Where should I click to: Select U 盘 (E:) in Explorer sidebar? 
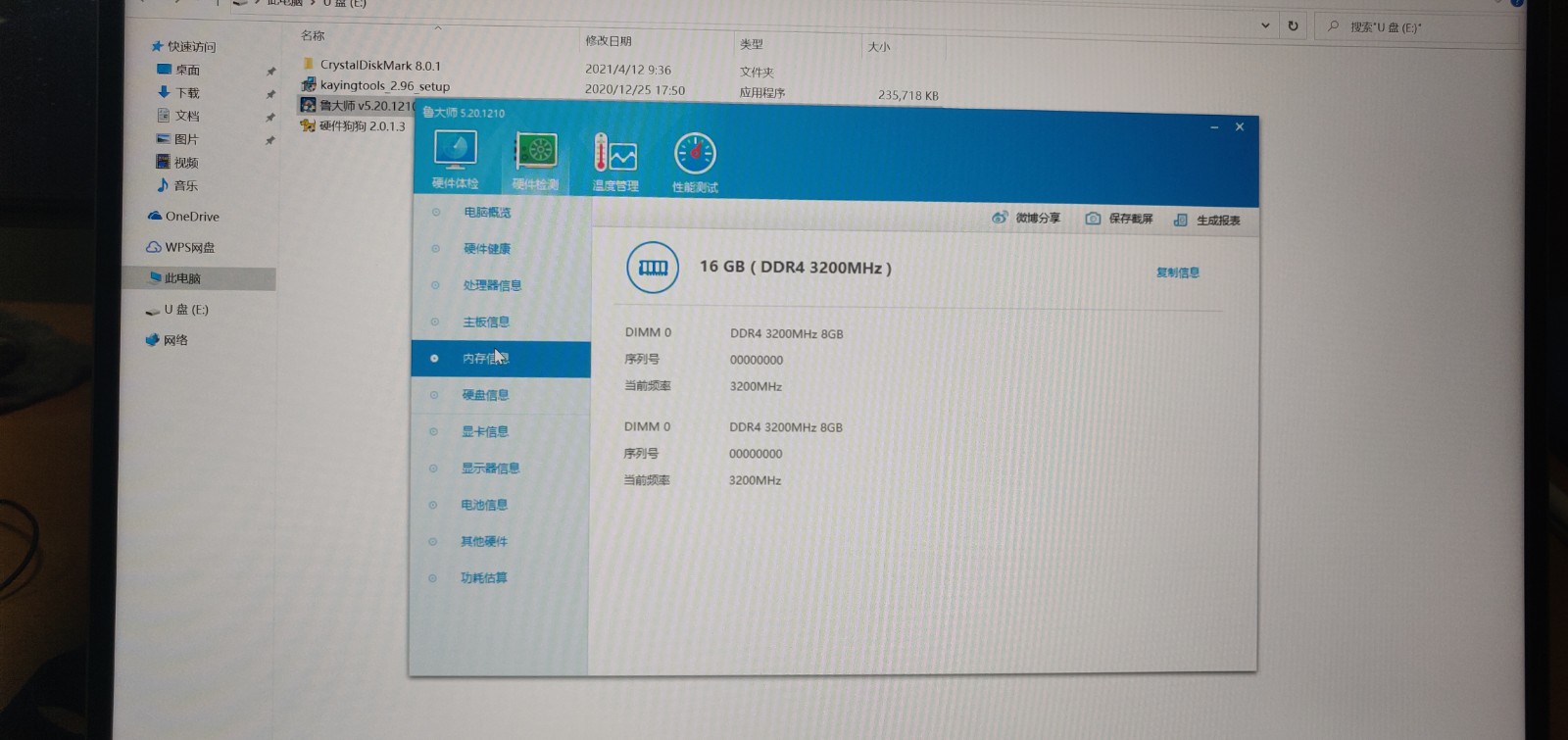click(177, 310)
